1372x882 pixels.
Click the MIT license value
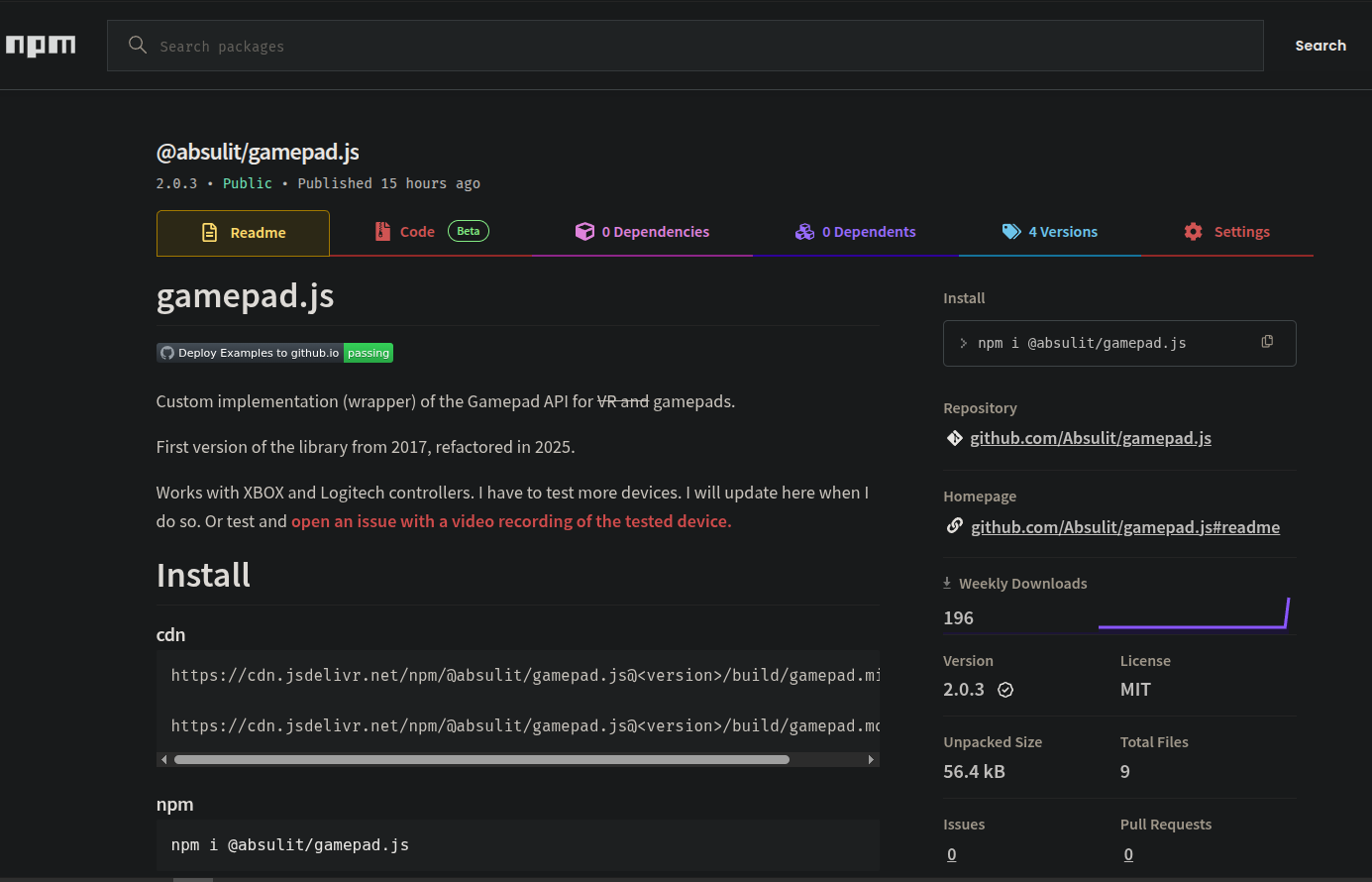tap(1135, 690)
